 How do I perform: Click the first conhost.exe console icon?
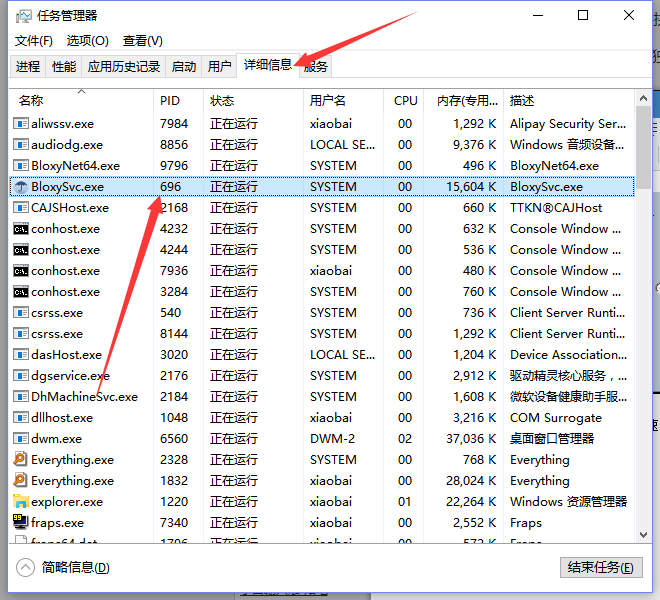pos(20,229)
